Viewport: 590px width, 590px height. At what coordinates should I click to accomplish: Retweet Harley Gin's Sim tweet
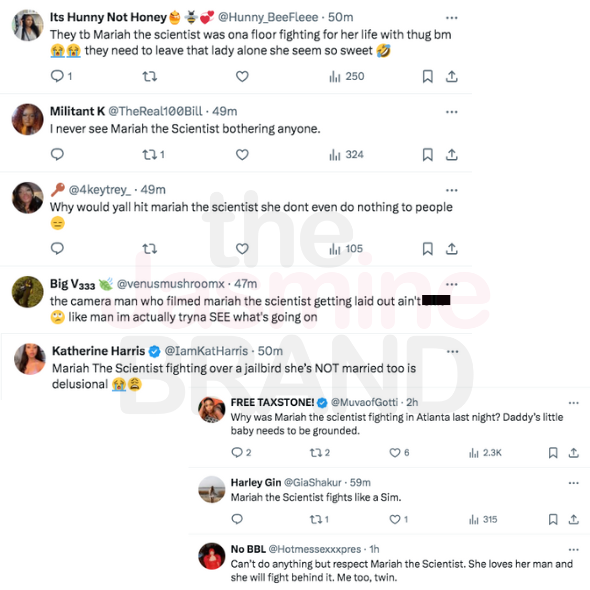tap(319, 520)
